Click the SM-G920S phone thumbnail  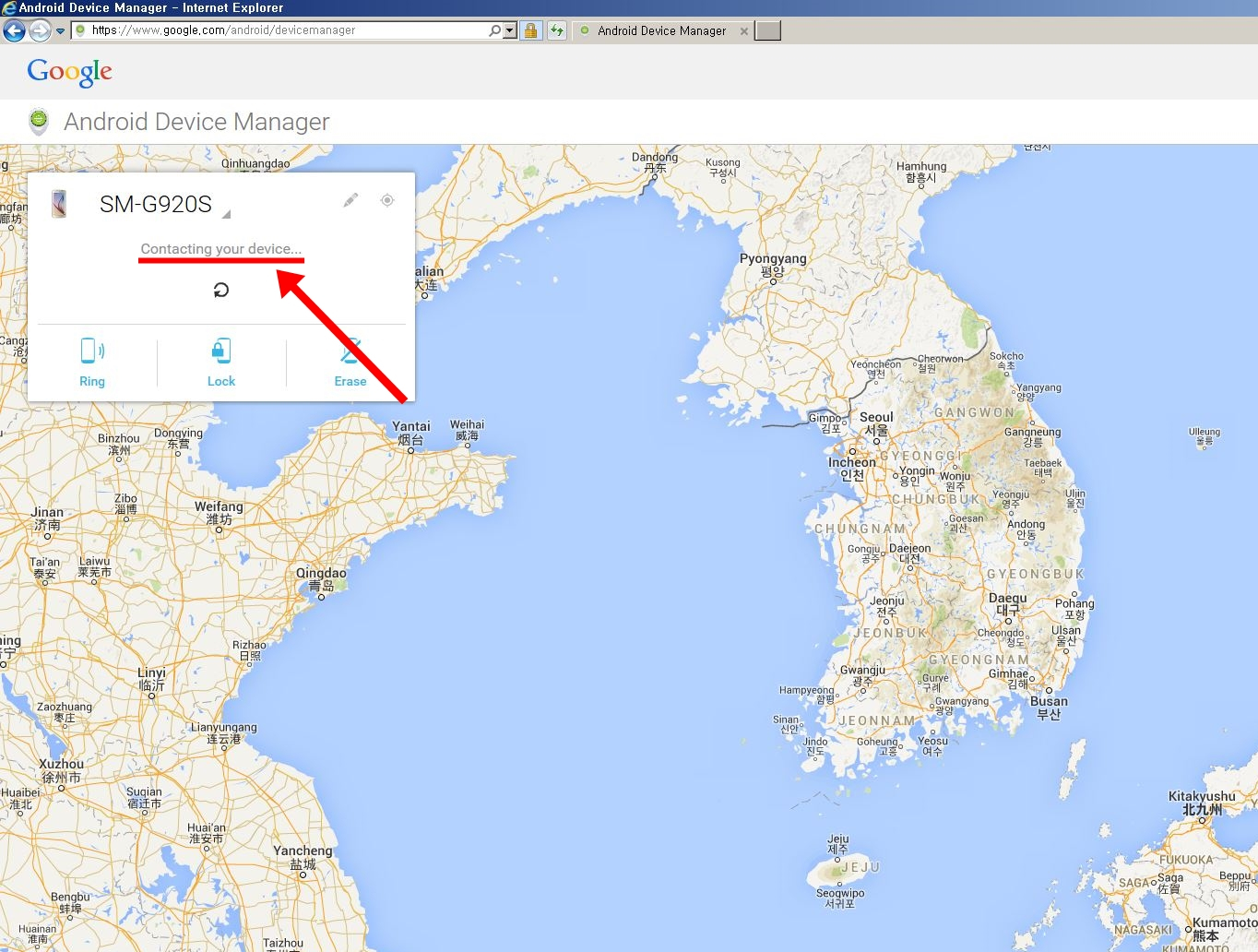(59, 204)
